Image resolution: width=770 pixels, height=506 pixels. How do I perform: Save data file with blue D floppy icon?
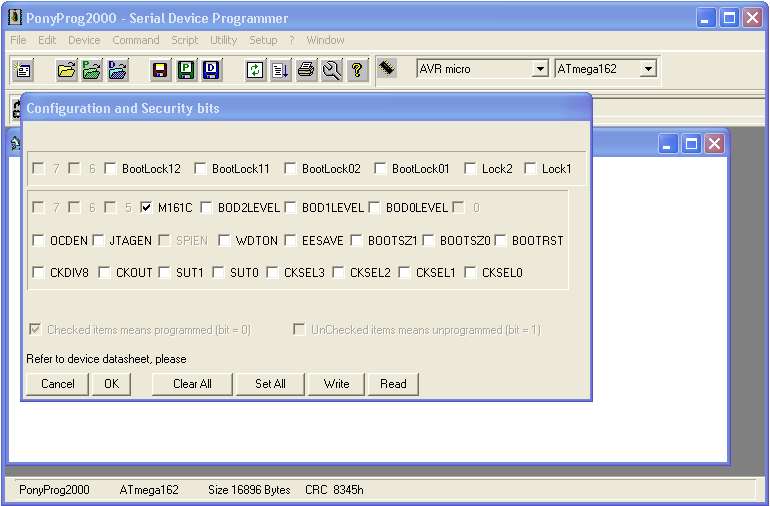[x=211, y=70]
